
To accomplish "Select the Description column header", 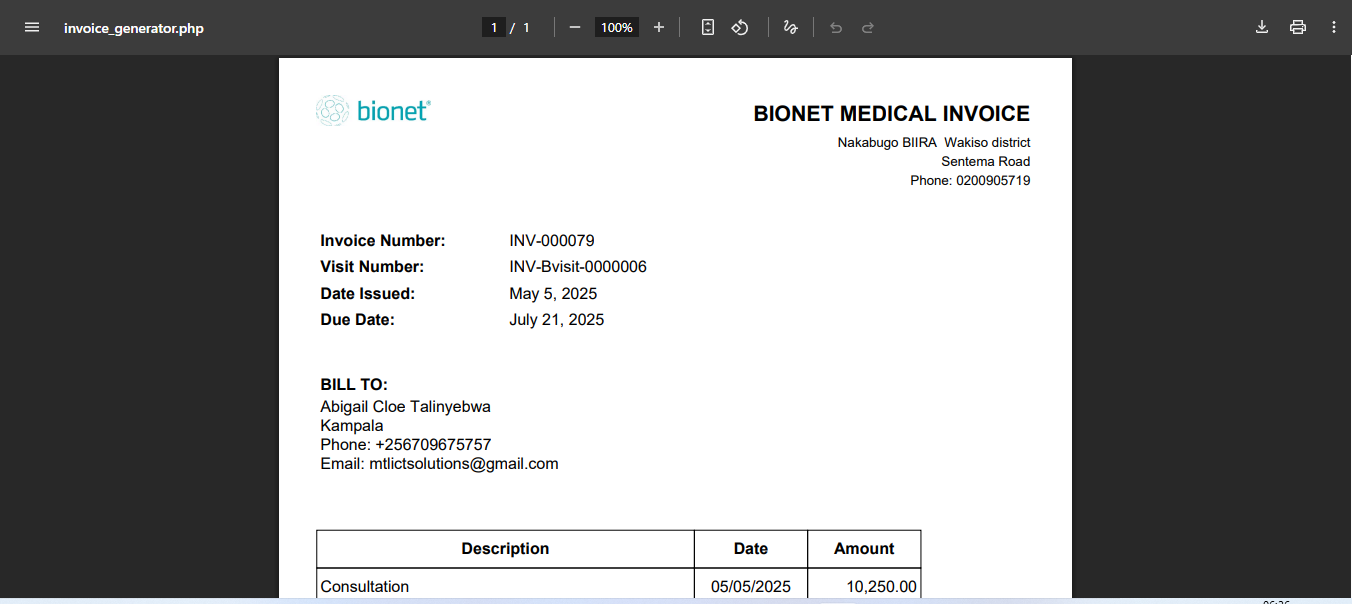I will [x=505, y=549].
